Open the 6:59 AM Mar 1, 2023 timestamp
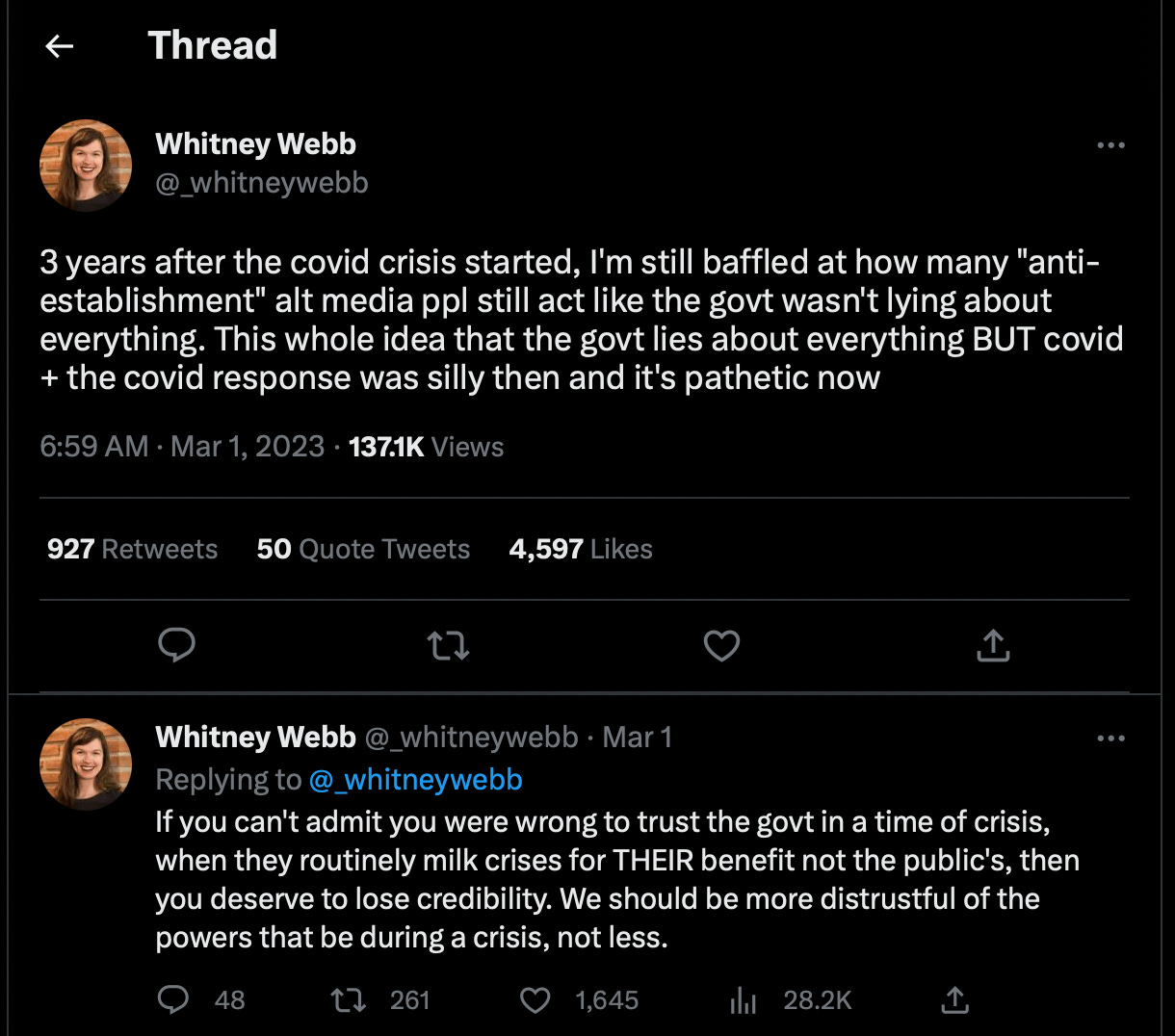1175x1036 pixels. click(182, 447)
